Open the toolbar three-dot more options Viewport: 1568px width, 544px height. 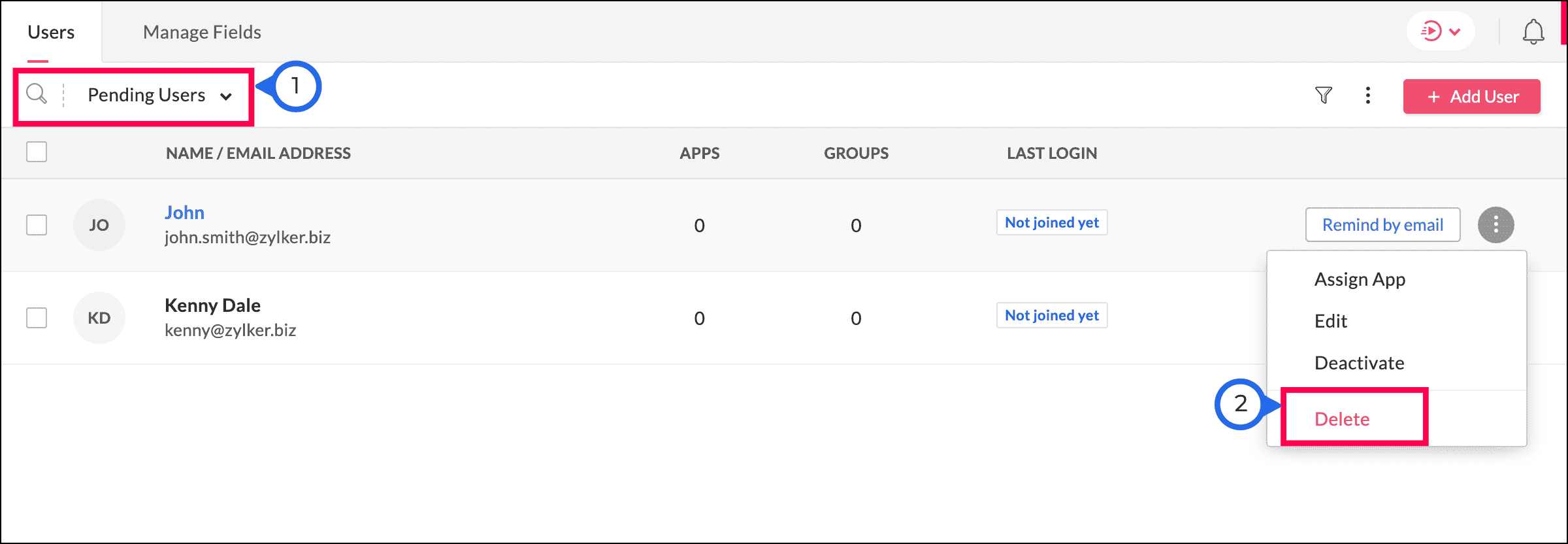1368,95
